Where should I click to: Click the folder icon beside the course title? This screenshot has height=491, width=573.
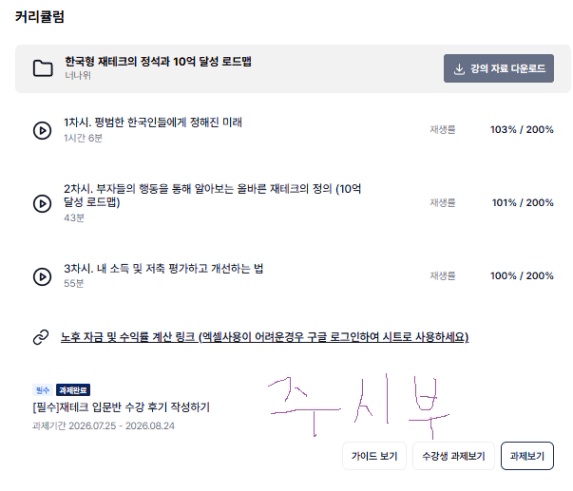pyautogui.click(x=43, y=68)
